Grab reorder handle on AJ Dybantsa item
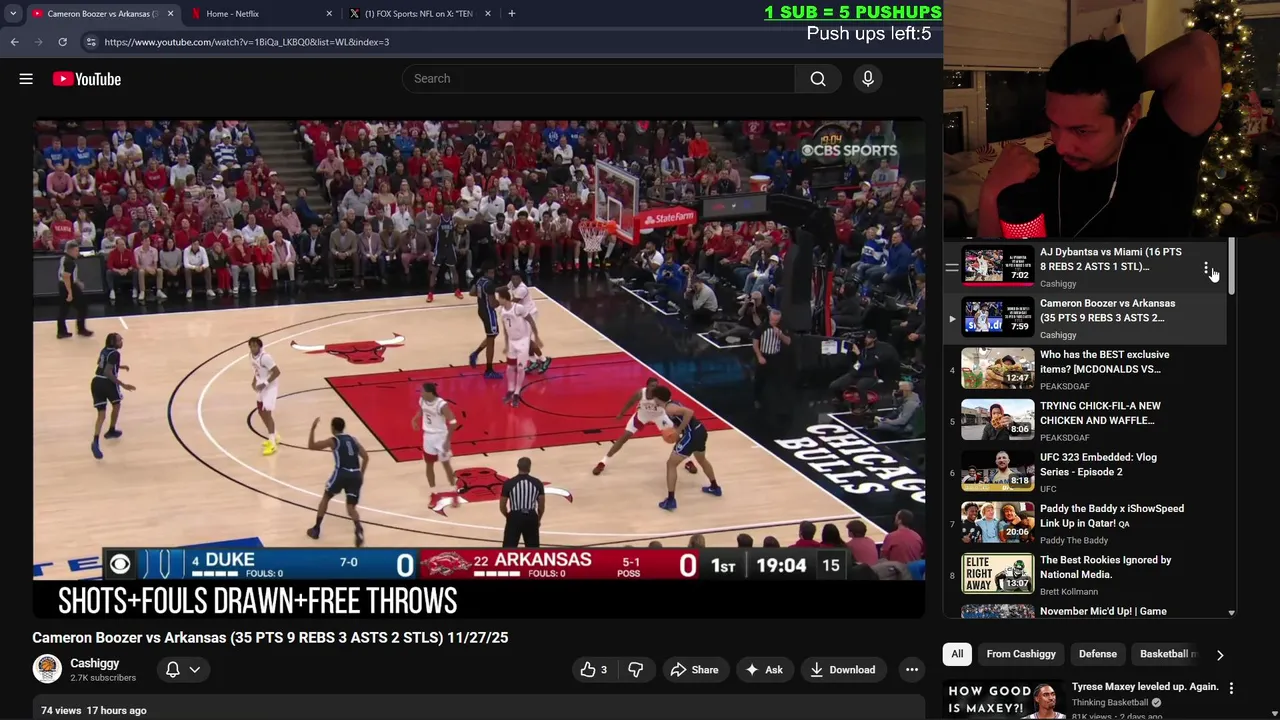Viewport: 1280px width, 720px height. click(x=952, y=267)
